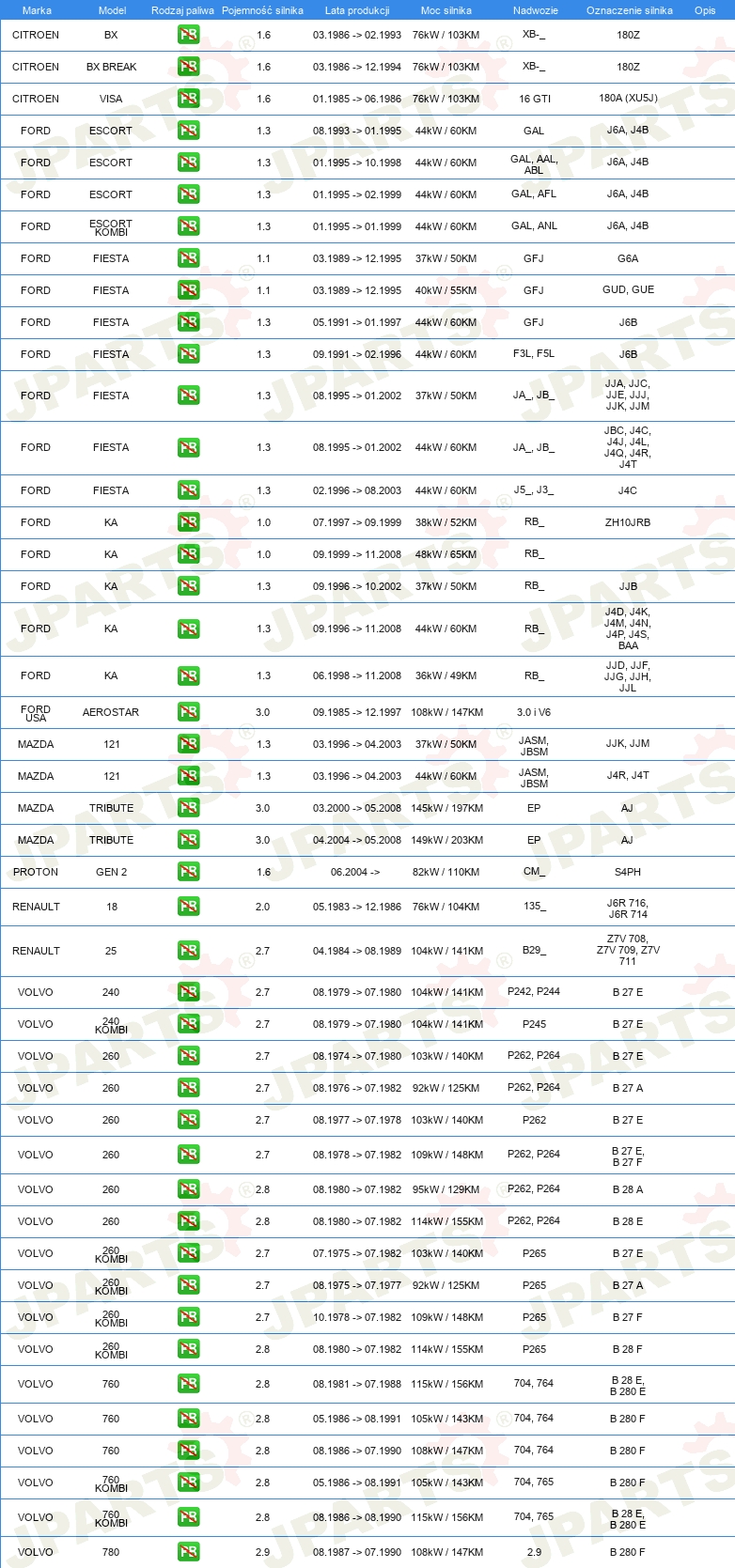Image resolution: width=735 pixels, height=1568 pixels.
Task: Click fuel icon in MAZDA 121 JJK, JJM row
Action: (x=188, y=744)
